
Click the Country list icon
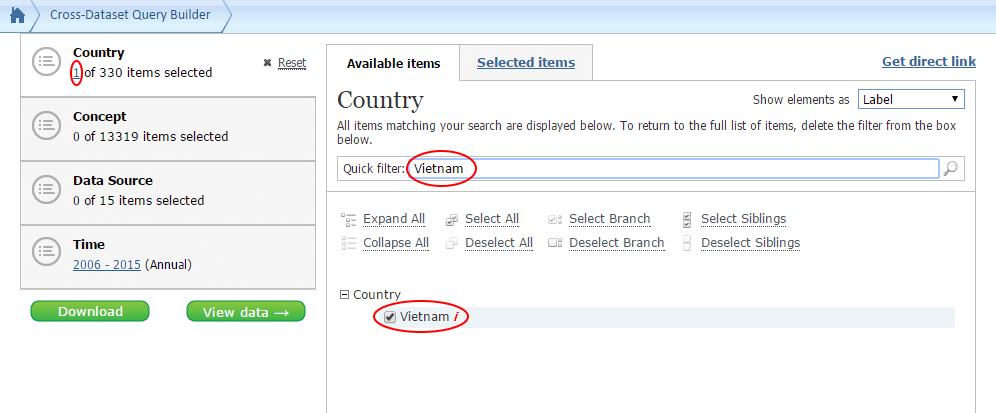click(x=46, y=62)
